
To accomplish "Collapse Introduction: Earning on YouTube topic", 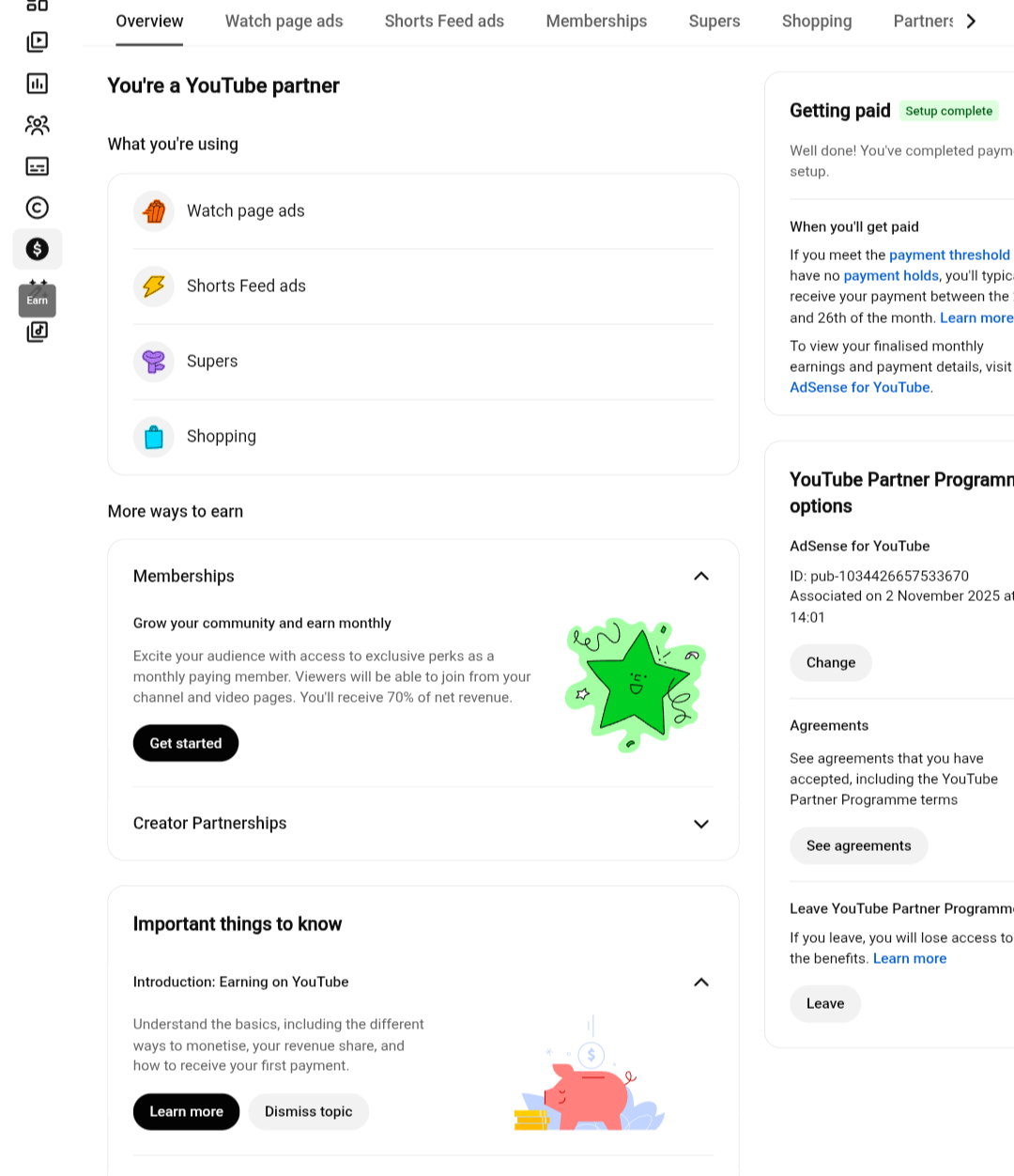I will (701, 982).
